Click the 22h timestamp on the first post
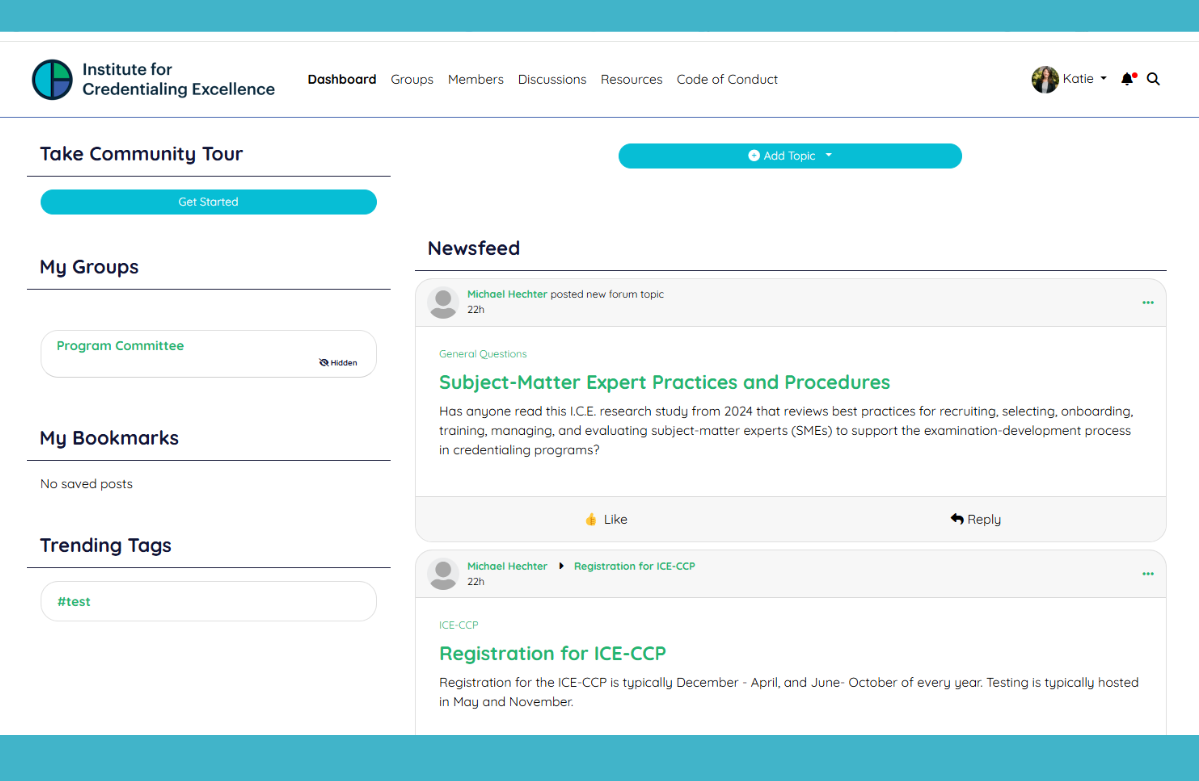 (x=476, y=310)
